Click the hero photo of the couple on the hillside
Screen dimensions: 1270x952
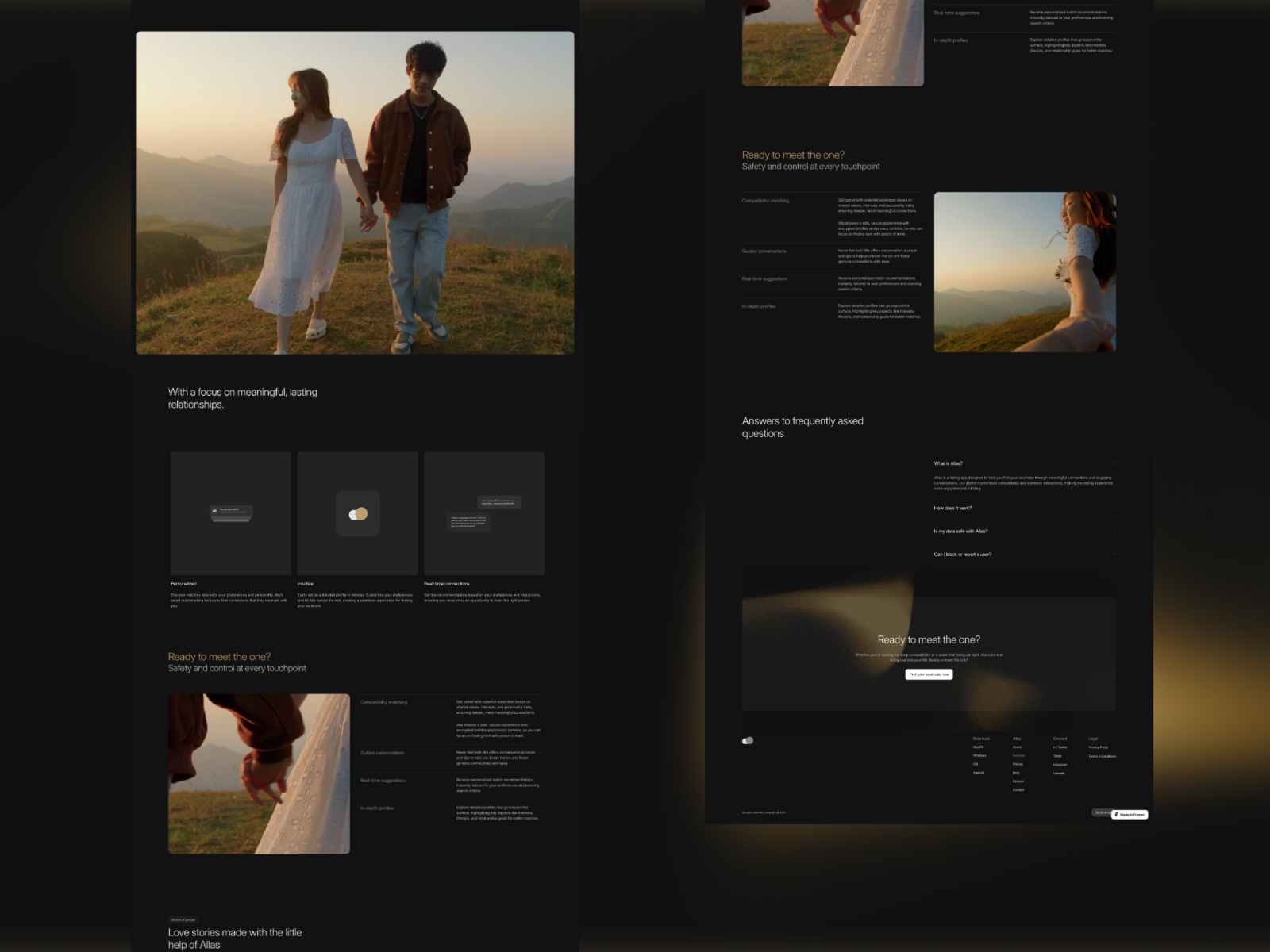[x=355, y=192]
